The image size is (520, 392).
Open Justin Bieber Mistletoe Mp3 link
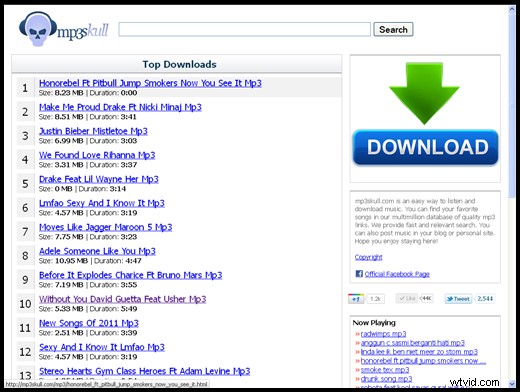(x=93, y=131)
